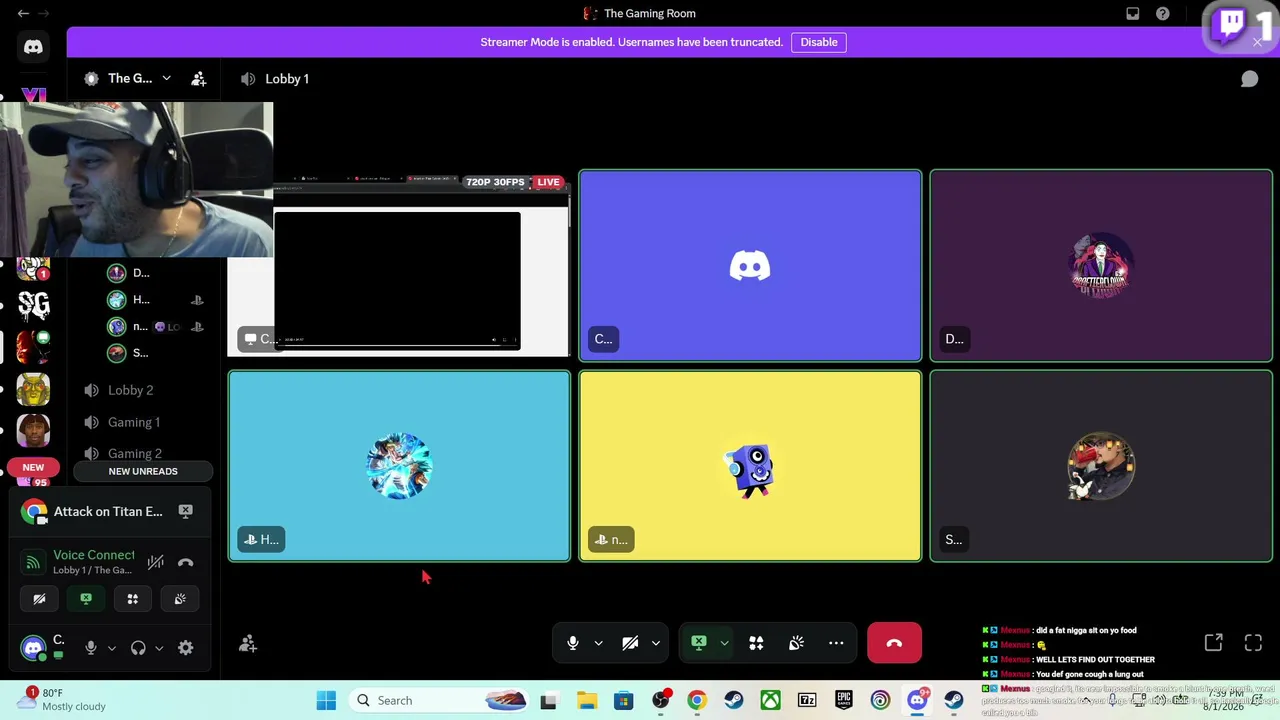Join the Gaming 1 voice channel
The width and height of the screenshot is (1280, 720).
[x=134, y=422]
